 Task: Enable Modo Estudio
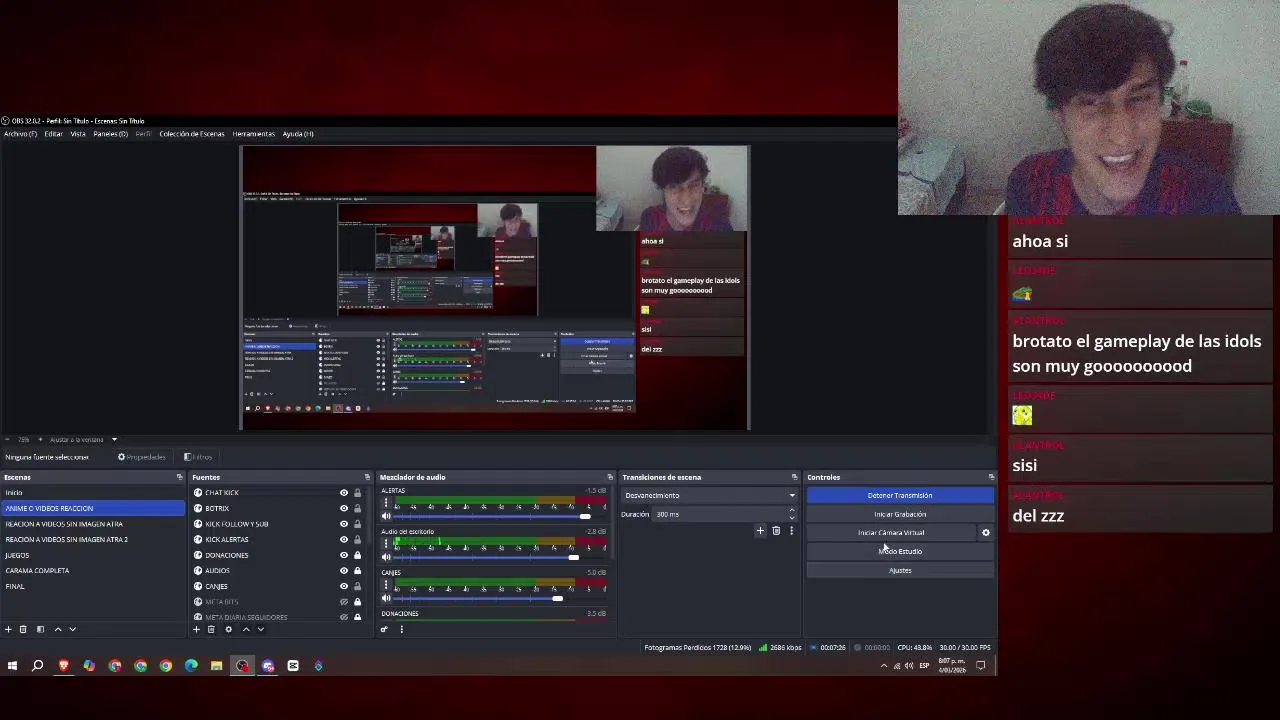(900, 552)
